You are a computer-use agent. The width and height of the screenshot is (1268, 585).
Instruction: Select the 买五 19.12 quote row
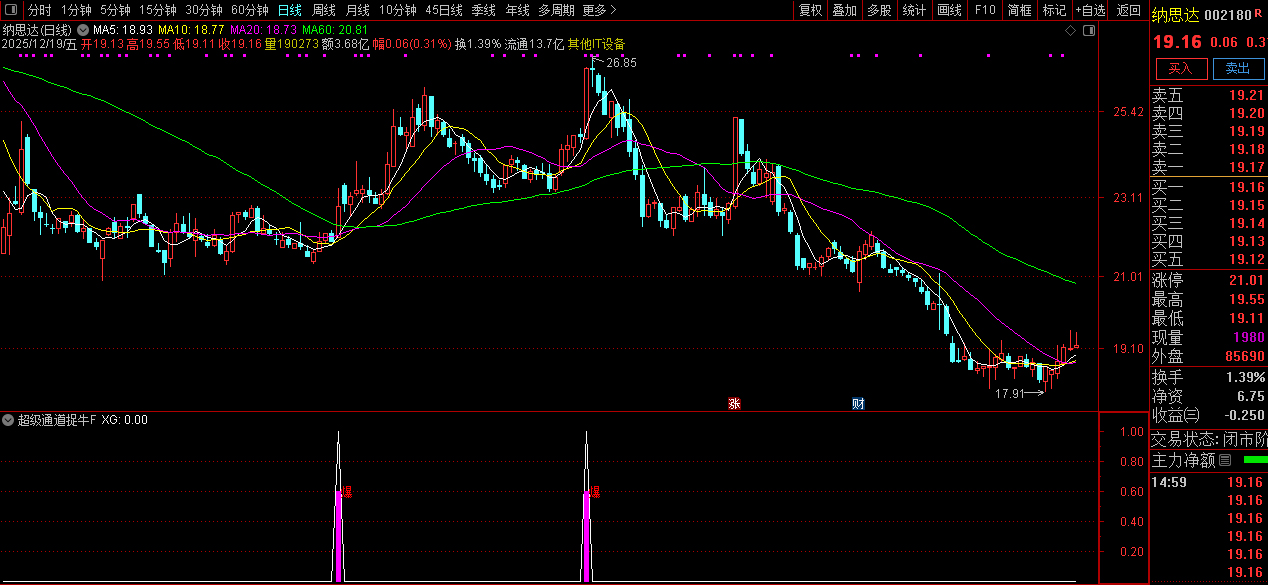coord(1208,259)
